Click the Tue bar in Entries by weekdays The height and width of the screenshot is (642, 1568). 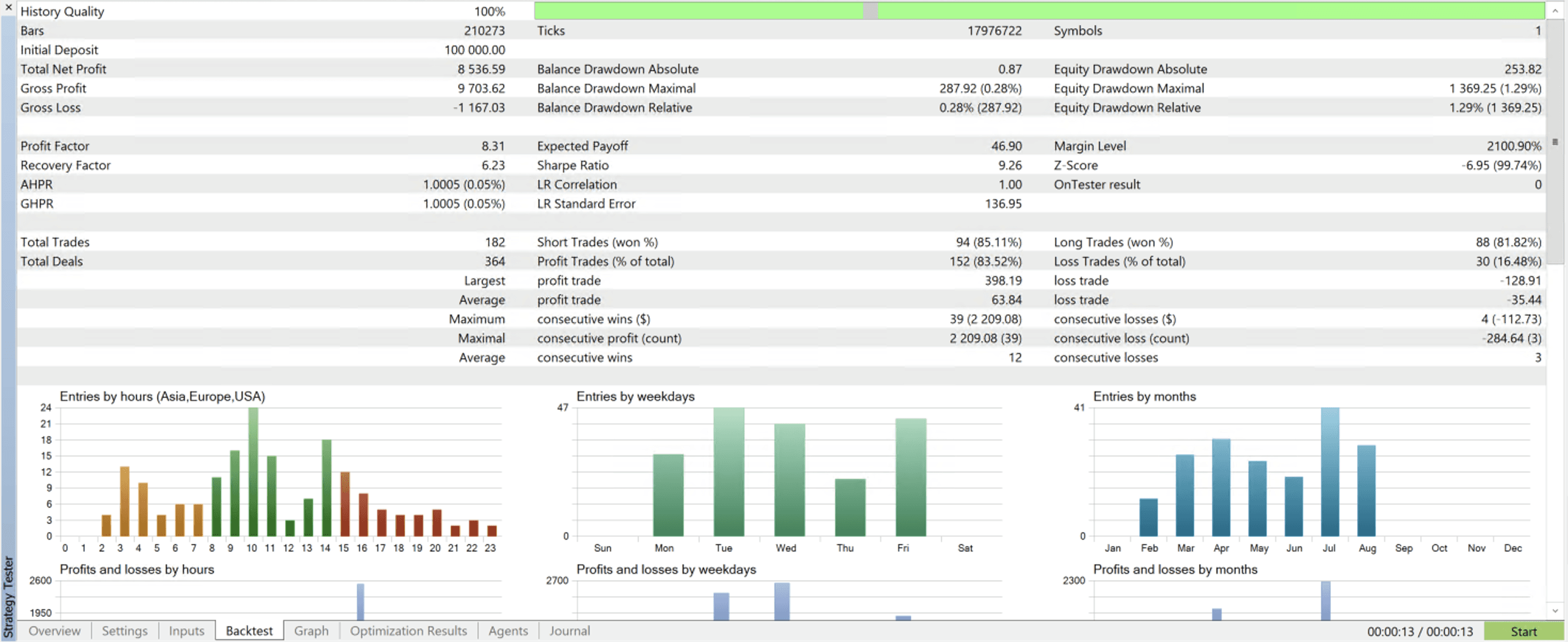tap(728, 472)
